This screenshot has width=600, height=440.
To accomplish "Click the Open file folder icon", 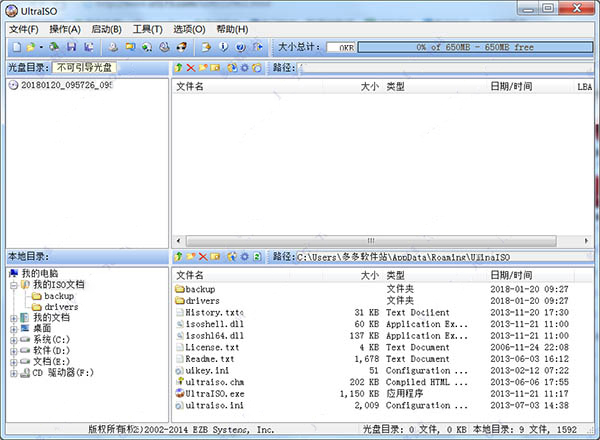I will pos(30,47).
